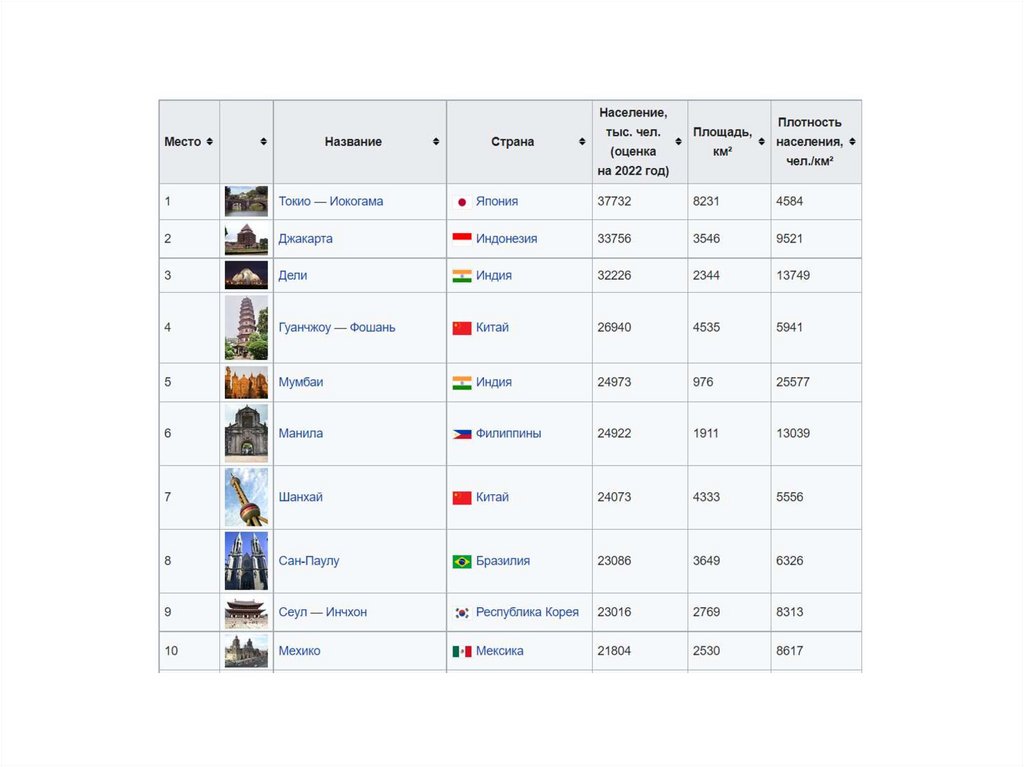This screenshot has height=767, width=1024.
Task: Open the Токио — Иокогама link
Action: [330, 202]
